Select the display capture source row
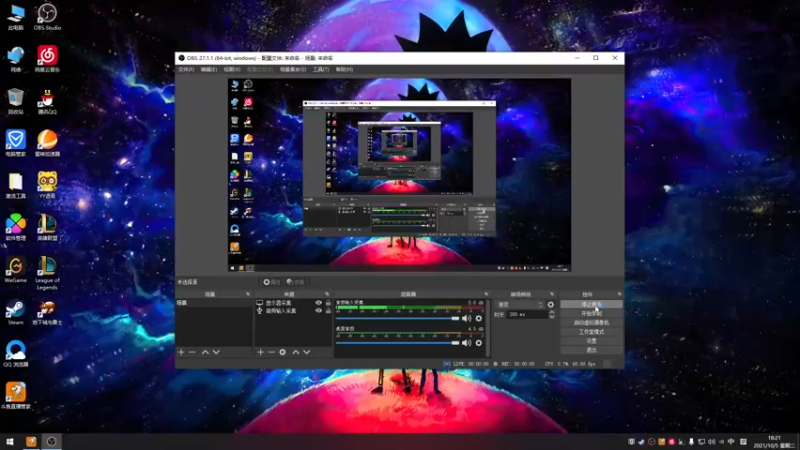Screen dimensions: 800x450 point(293,303)
